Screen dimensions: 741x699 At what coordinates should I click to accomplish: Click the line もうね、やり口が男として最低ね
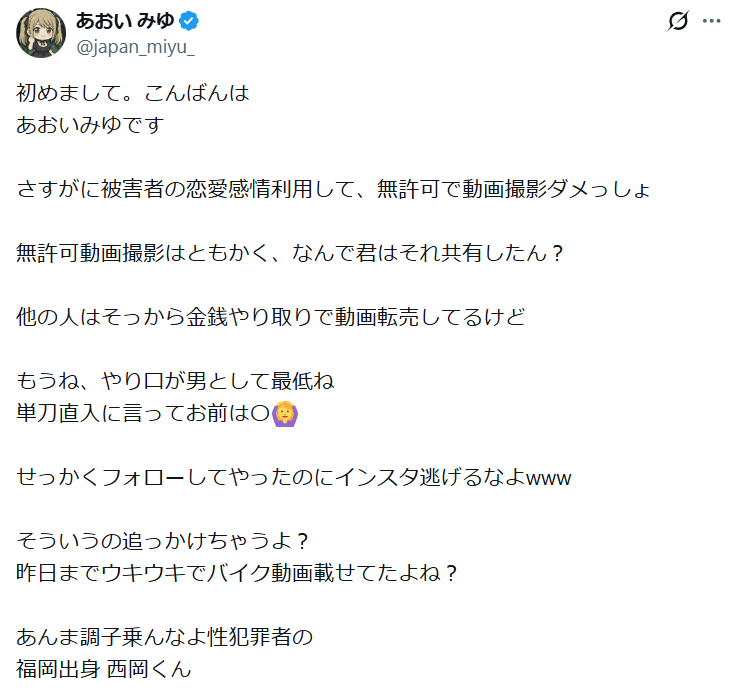pos(175,381)
